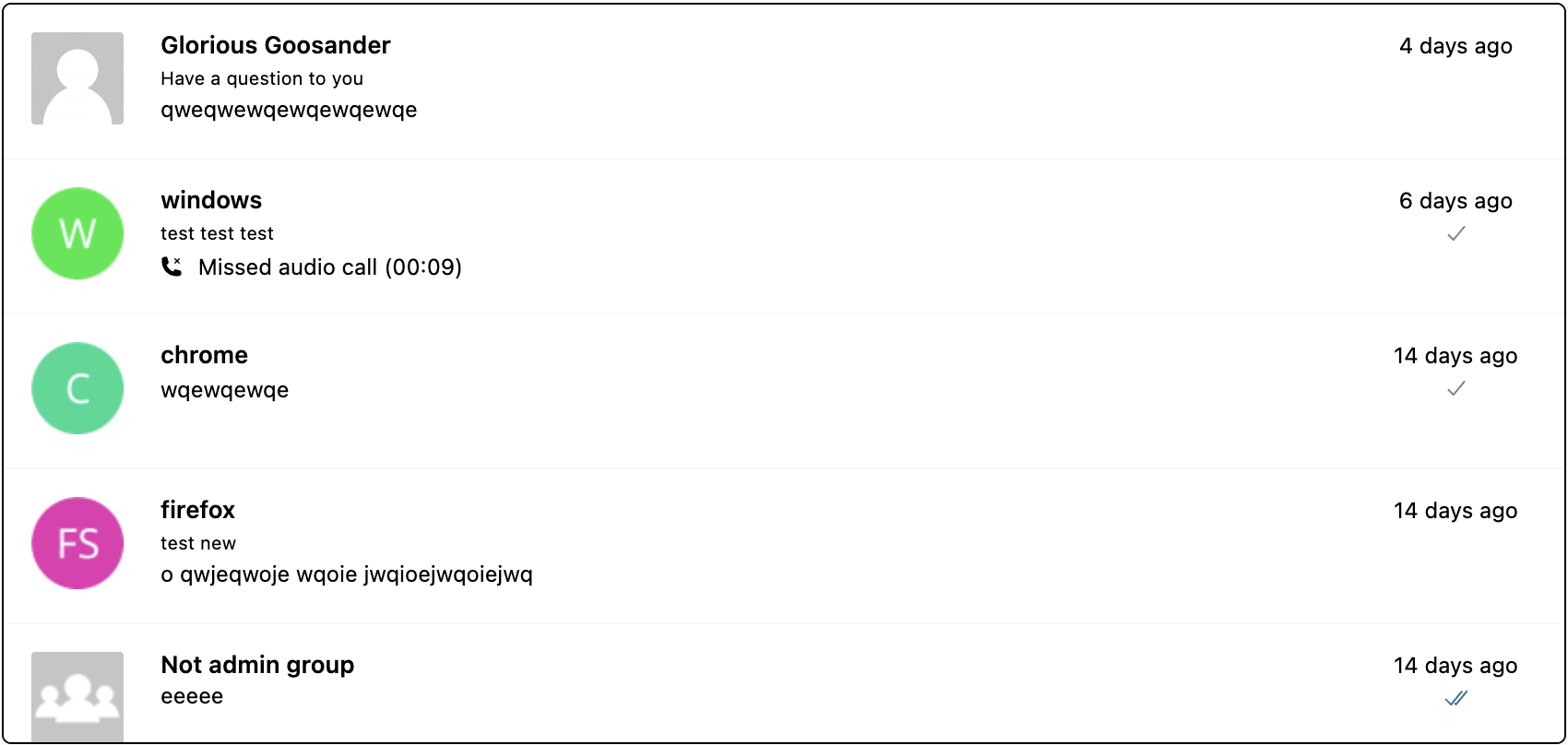Click the green W avatar for windows
The width and height of the screenshot is (1568, 745).
tap(77, 233)
